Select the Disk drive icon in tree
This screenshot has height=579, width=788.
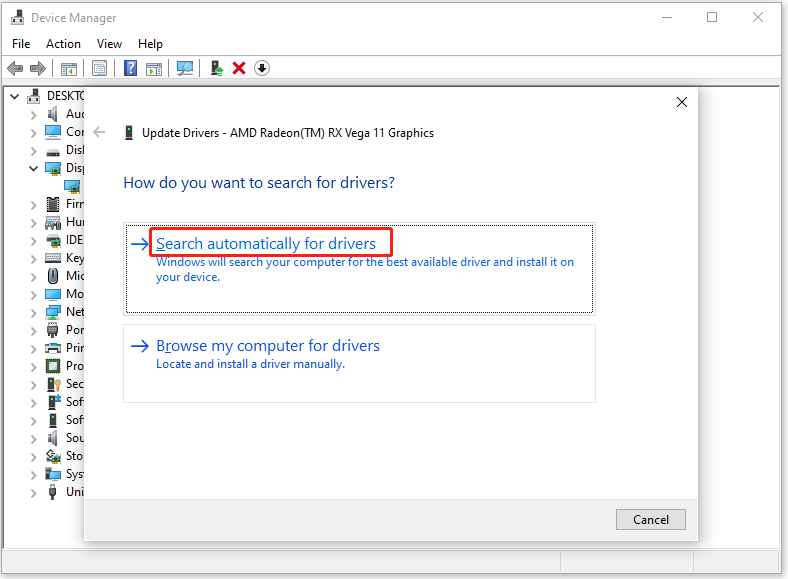click(x=53, y=152)
